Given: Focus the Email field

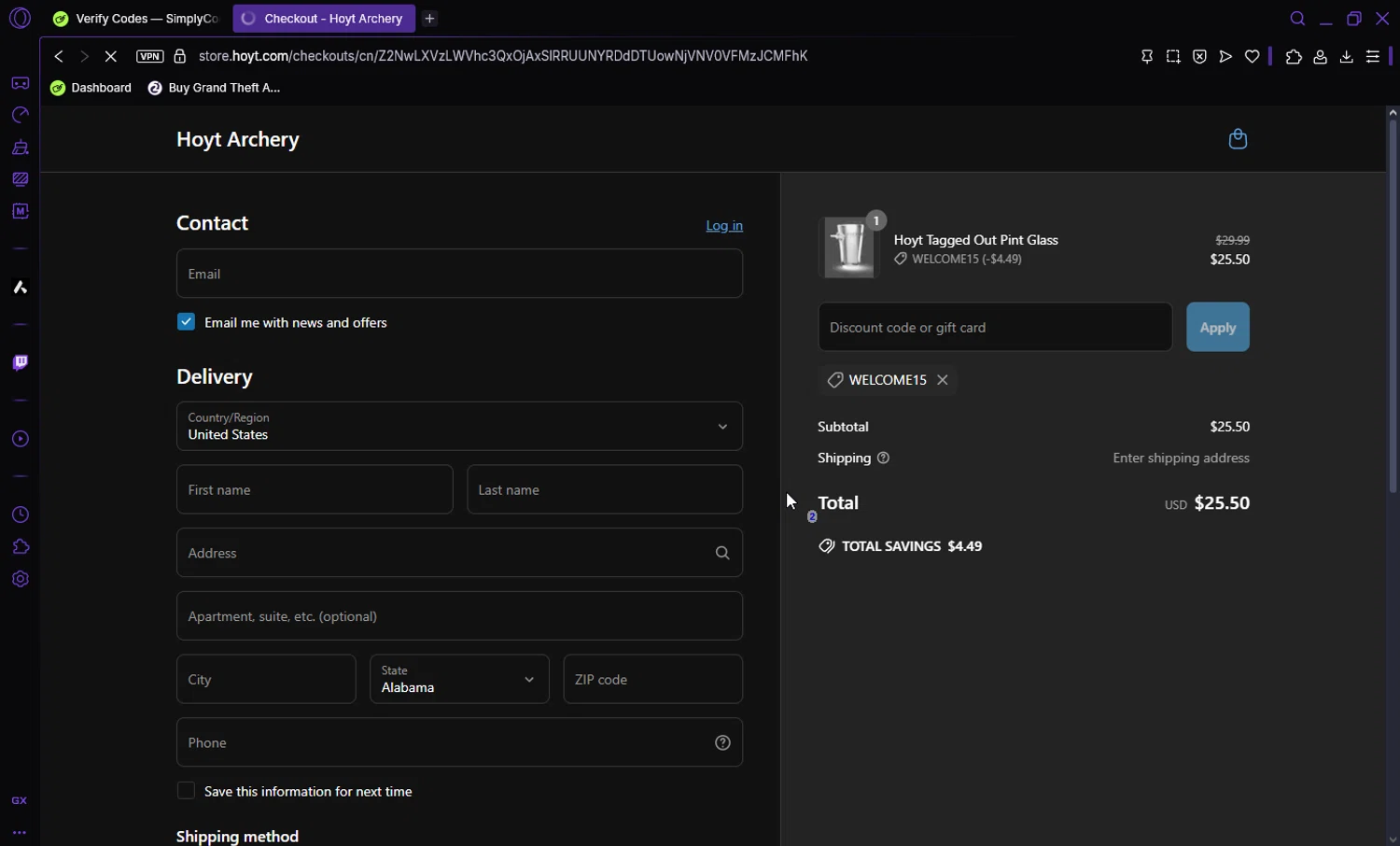Looking at the screenshot, I should tap(459, 274).
